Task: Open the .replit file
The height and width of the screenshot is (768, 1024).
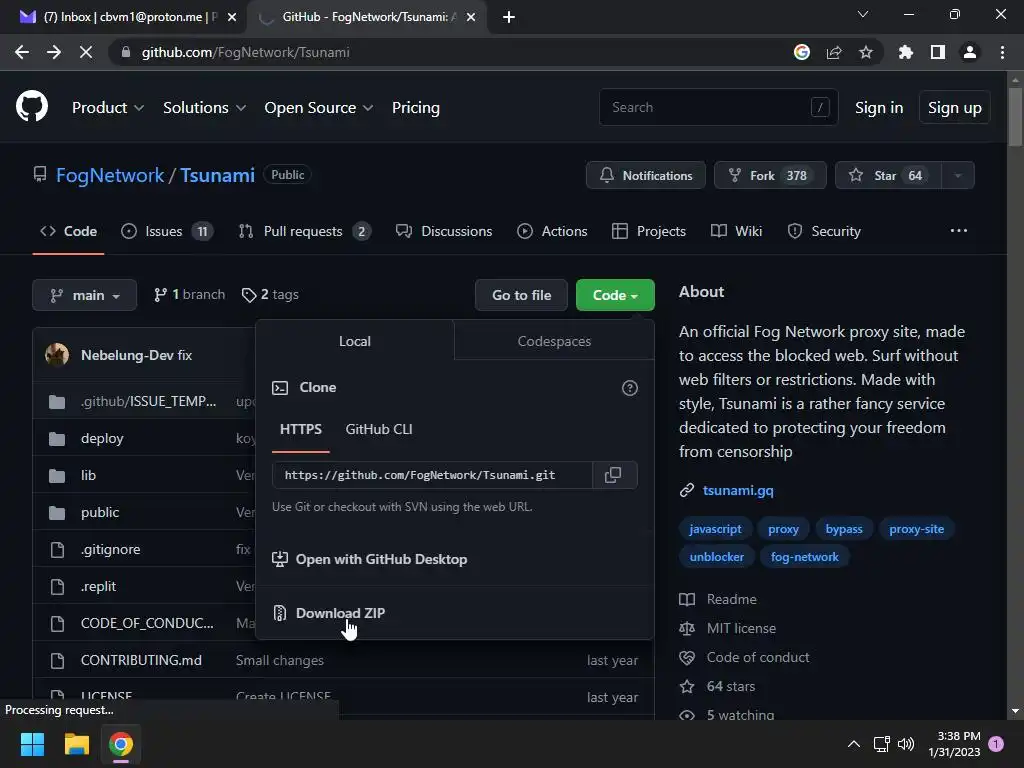Action: [98, 586]
